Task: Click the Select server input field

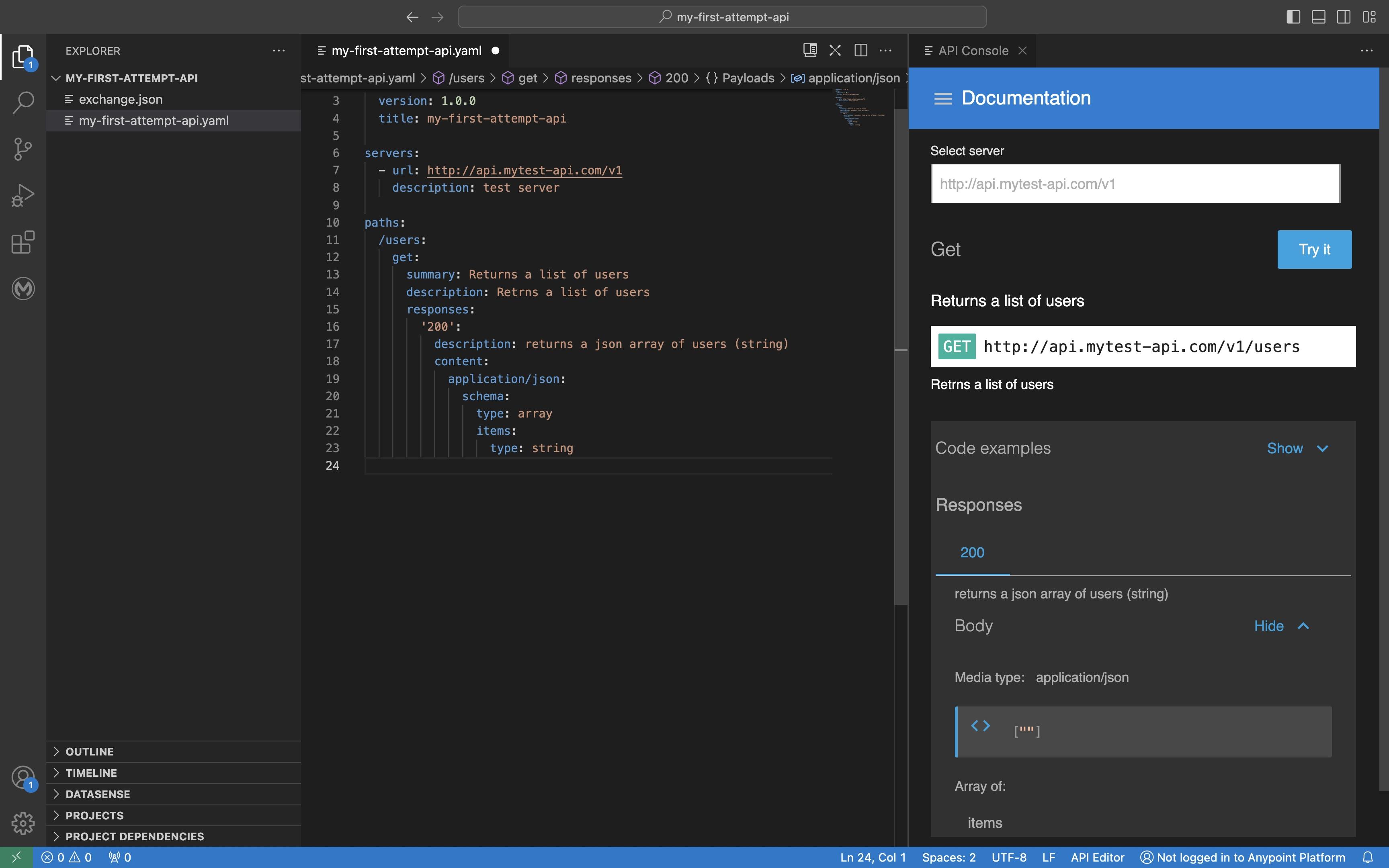Action: tap(1135, 184)
